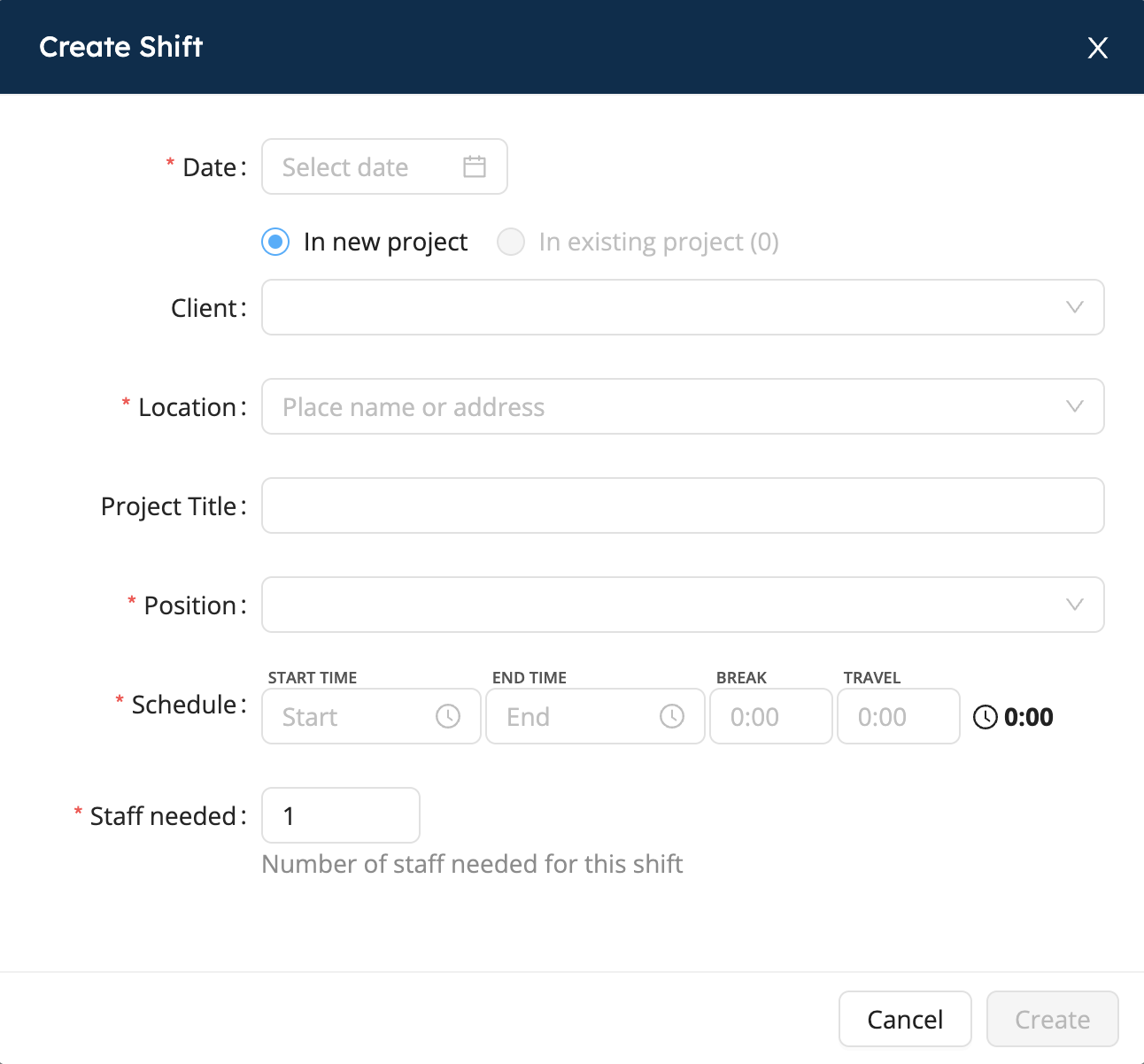The image size is (1144, 1064).
Task: Click the Create button
Action: click(x=1053, y=1019)
